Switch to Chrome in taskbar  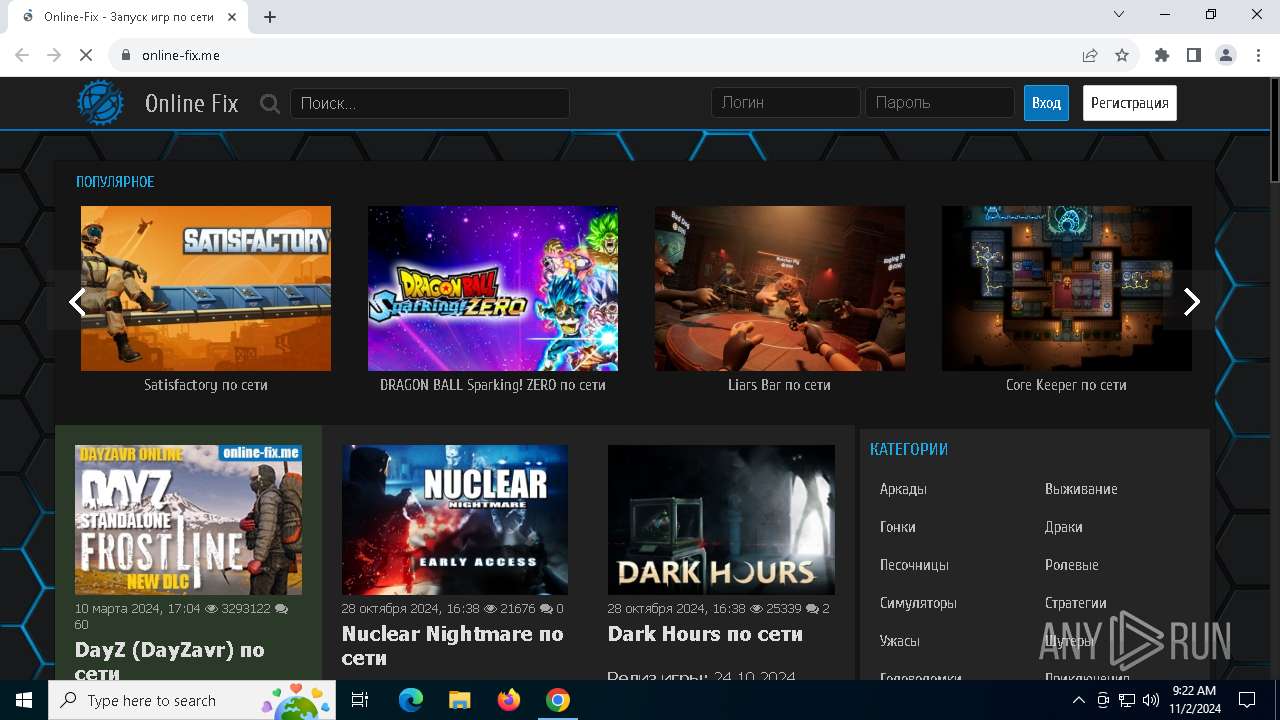(558, 700)
